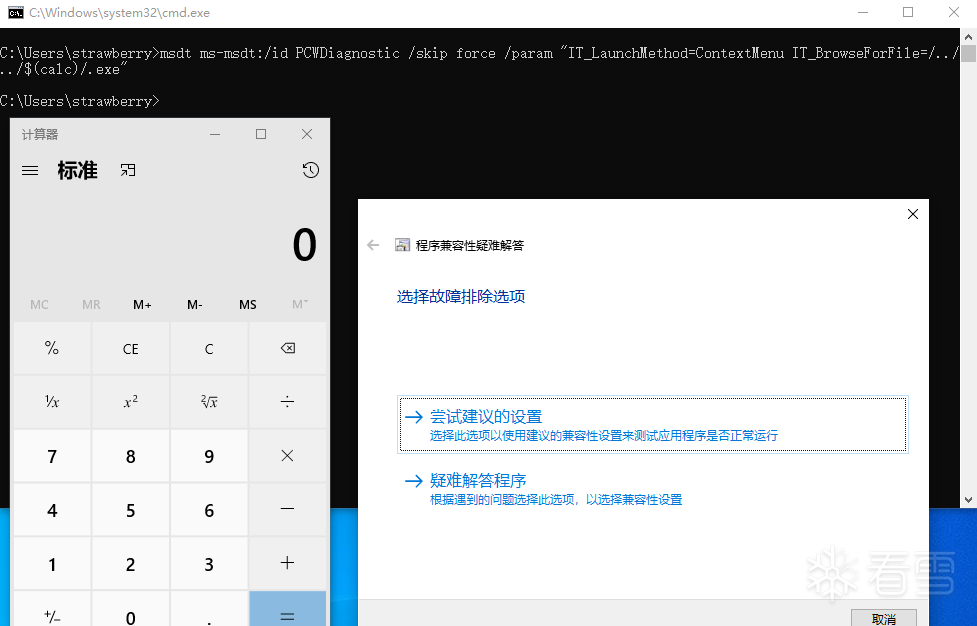
Task: Click the M- memory subtract button
Action: 194,305
